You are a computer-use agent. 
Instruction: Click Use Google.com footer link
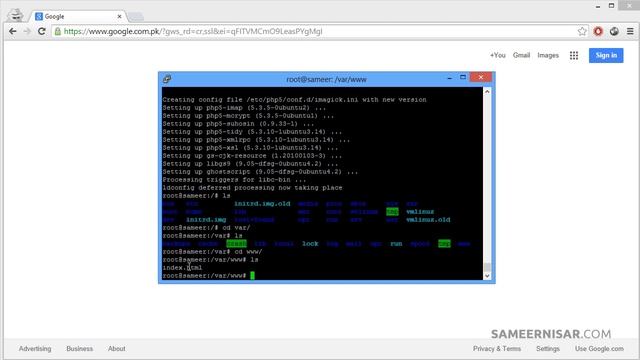pyautogui.click(x=599, y=349)
